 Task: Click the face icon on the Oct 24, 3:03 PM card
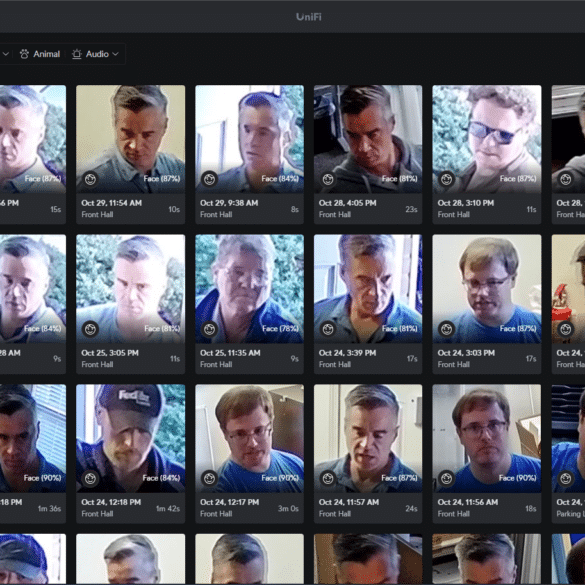[x=447, y=329]
